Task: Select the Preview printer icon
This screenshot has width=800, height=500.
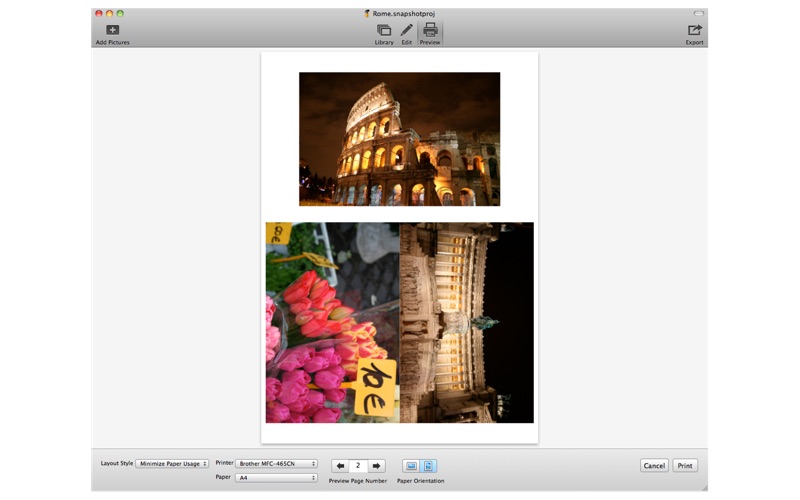Action: 430,31
